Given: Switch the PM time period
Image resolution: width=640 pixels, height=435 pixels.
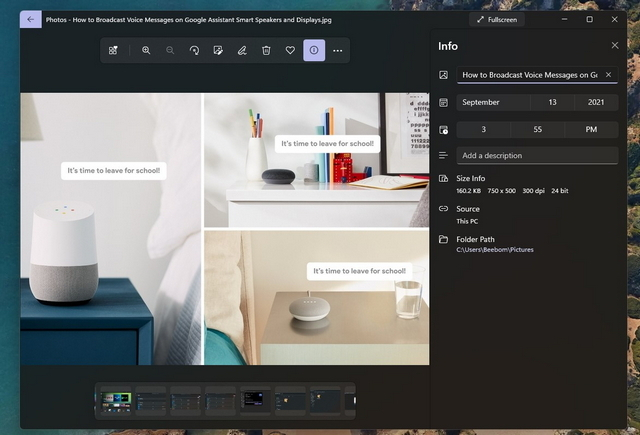Looking at the screenshot, I should [x=591, y=129].
